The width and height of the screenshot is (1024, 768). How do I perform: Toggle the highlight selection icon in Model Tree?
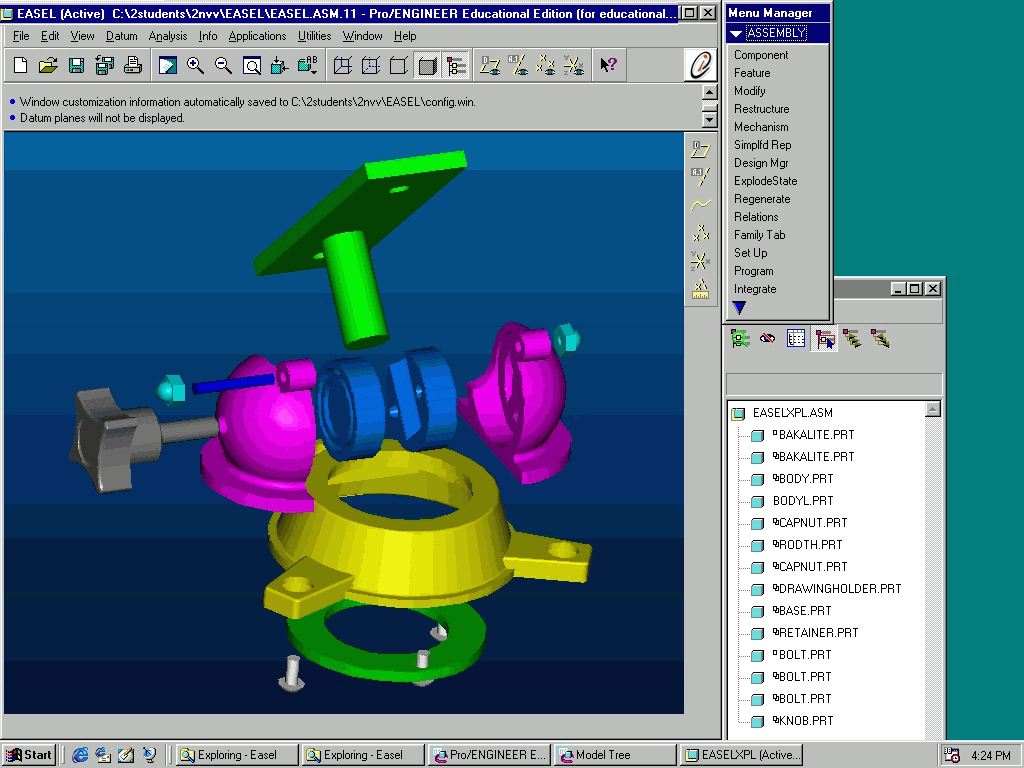coord(825,338)
